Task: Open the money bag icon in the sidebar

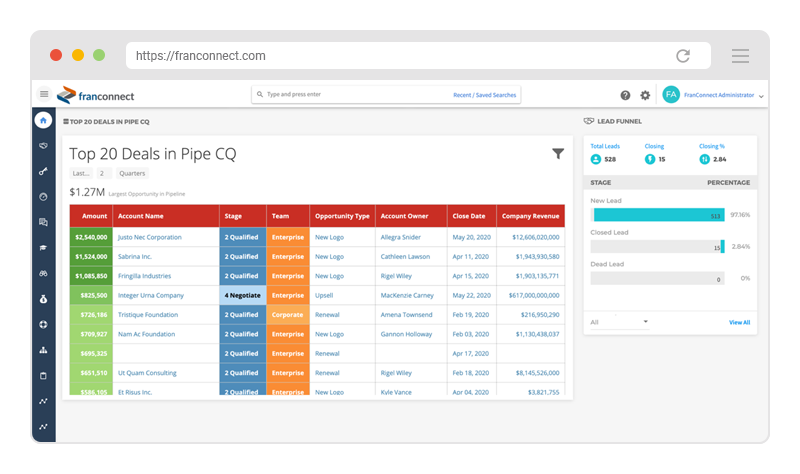Action: (x=43, y=299)
